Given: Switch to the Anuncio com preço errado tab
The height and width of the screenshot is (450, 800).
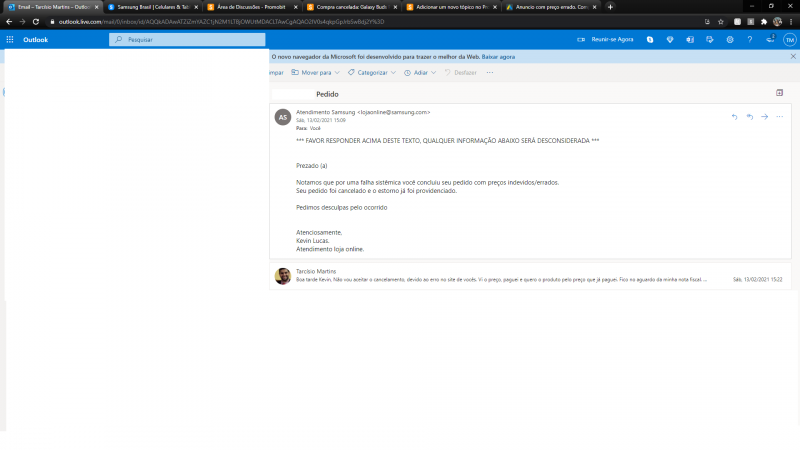Looking at the screenshot, I should tap(551, 7).
